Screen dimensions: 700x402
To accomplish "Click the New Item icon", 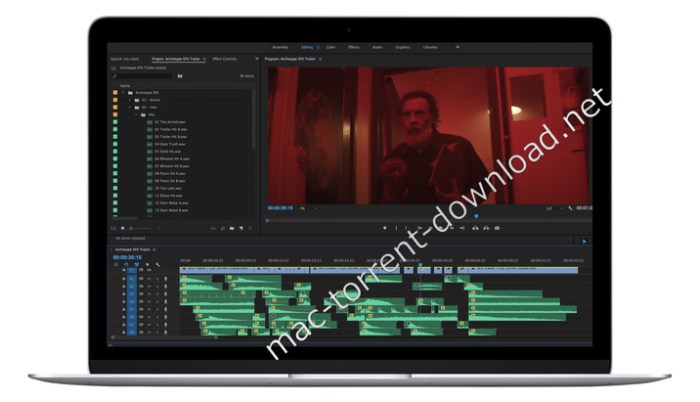I will click(x=241, y=228).
